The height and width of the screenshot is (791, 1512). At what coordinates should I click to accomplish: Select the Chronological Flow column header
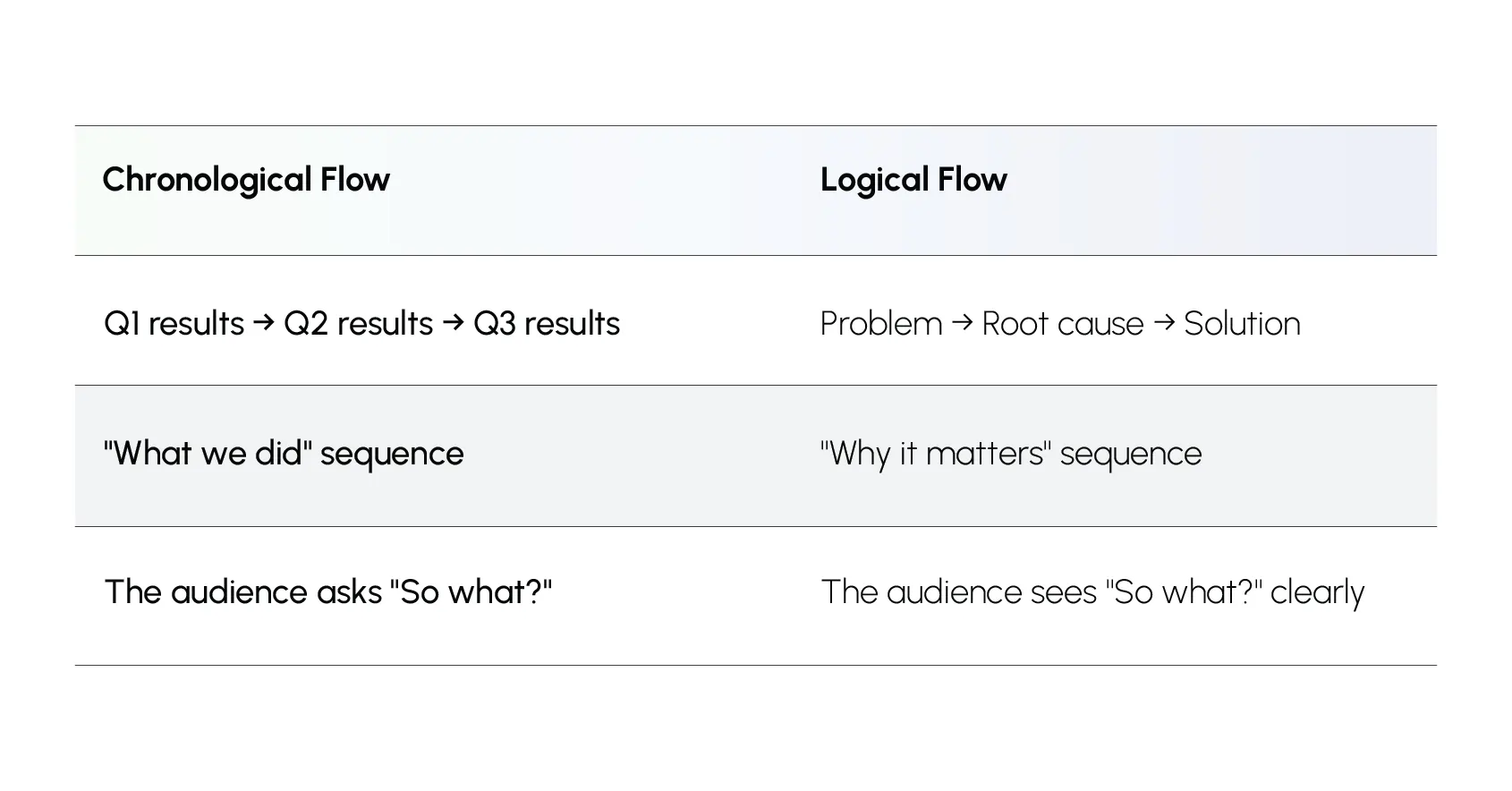pos(246,180)
